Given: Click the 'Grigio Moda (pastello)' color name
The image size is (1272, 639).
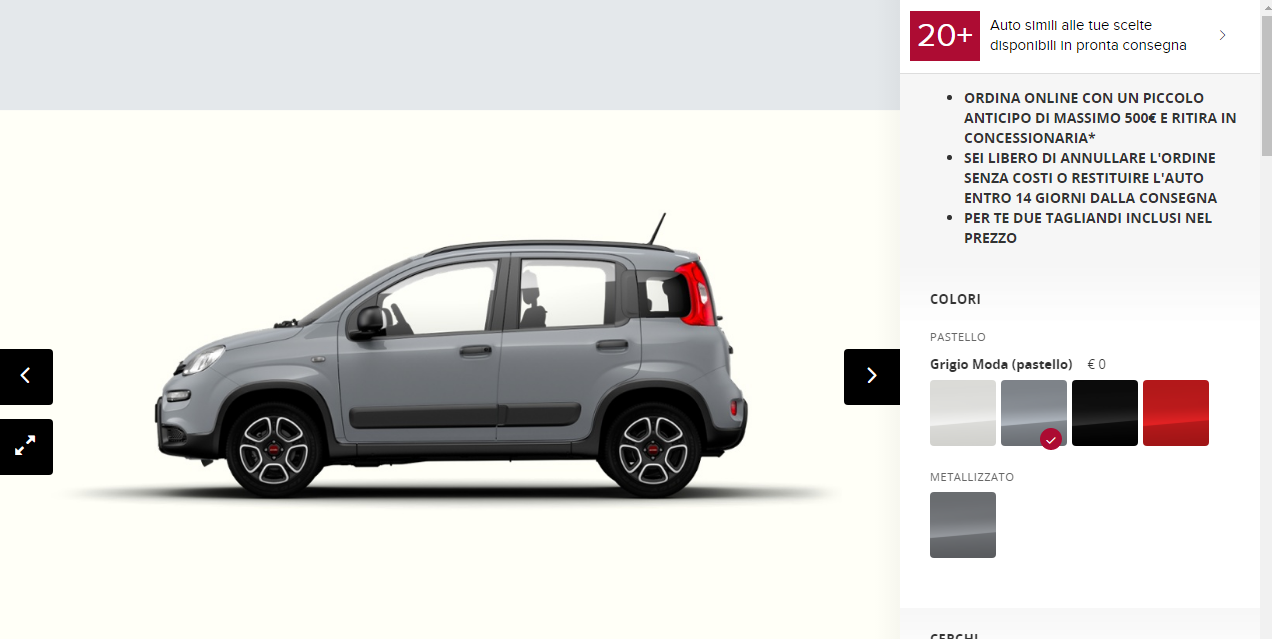Looking at the screenshot, I should tap(1001, 364).
